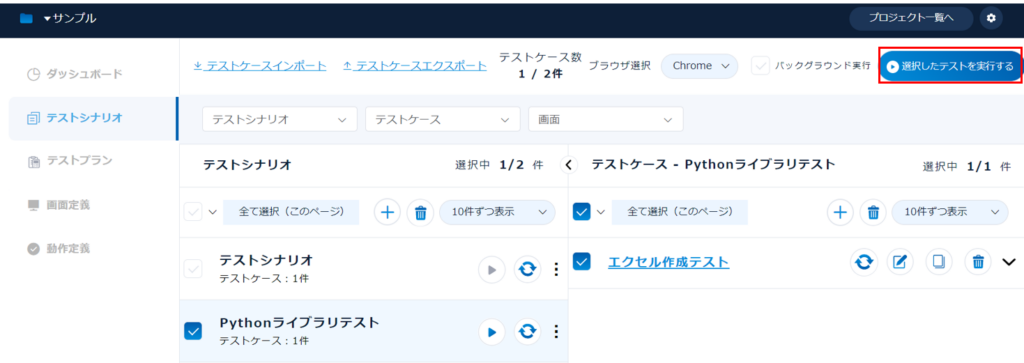Uncheck the エクセル作成テスト checkbox

coord(582,262)
